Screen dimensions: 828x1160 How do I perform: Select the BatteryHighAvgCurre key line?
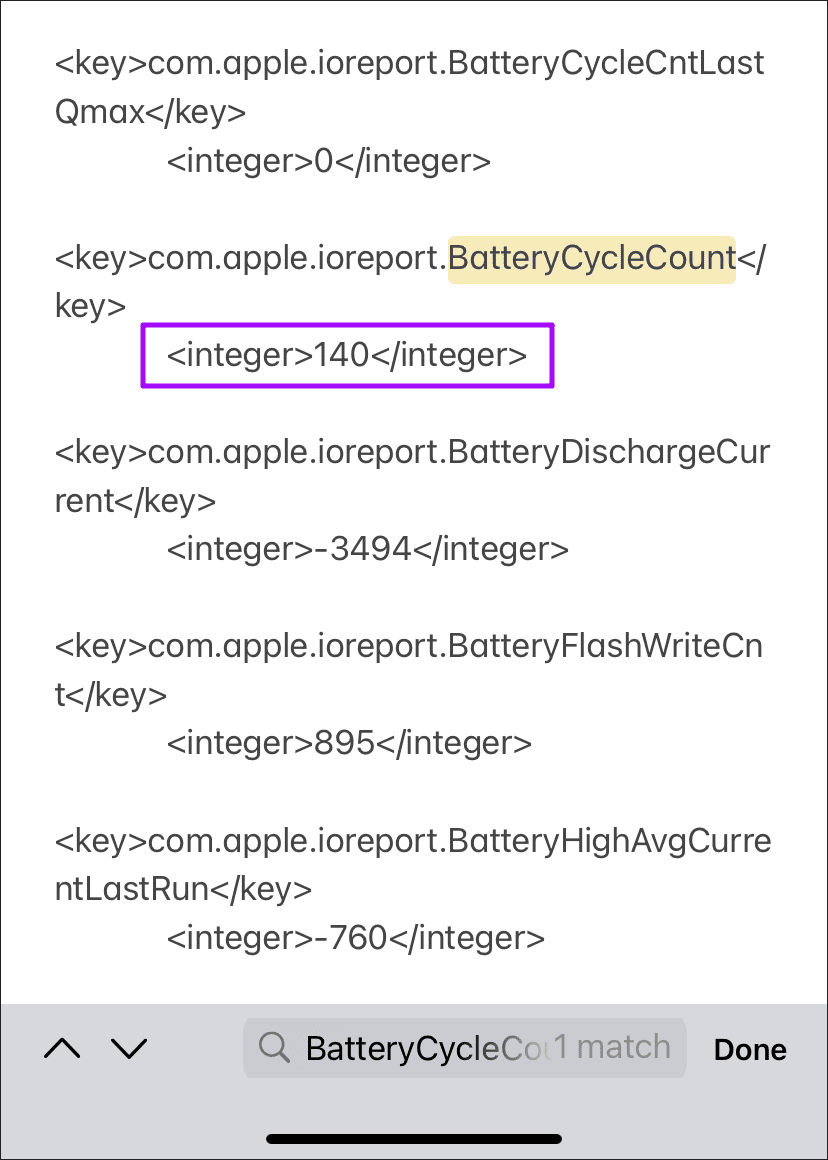coord(412,841)
